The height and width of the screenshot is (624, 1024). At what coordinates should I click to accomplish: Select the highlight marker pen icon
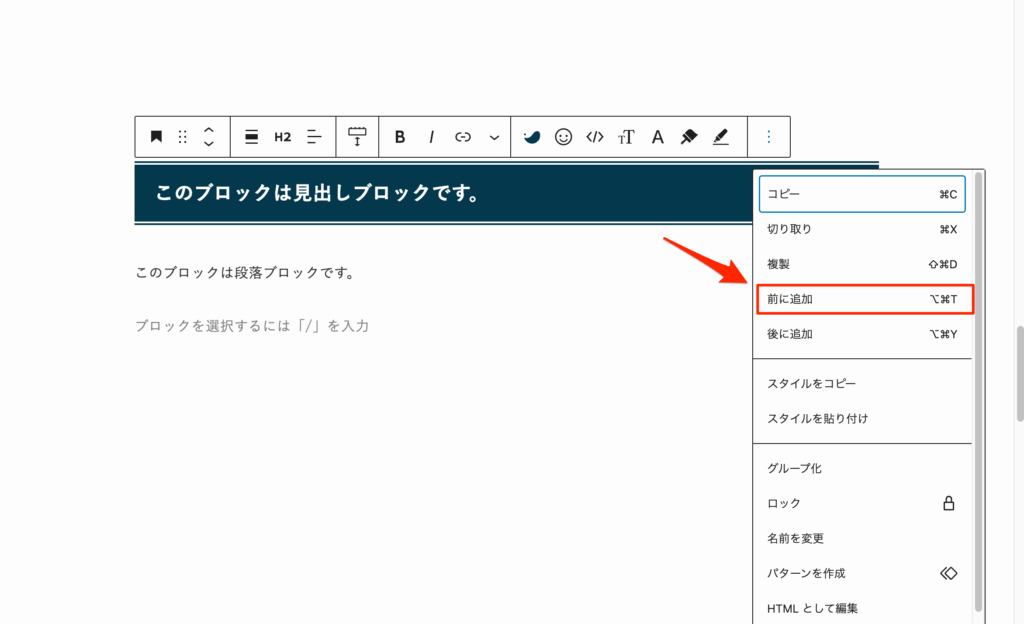click(x=720, y=136)
